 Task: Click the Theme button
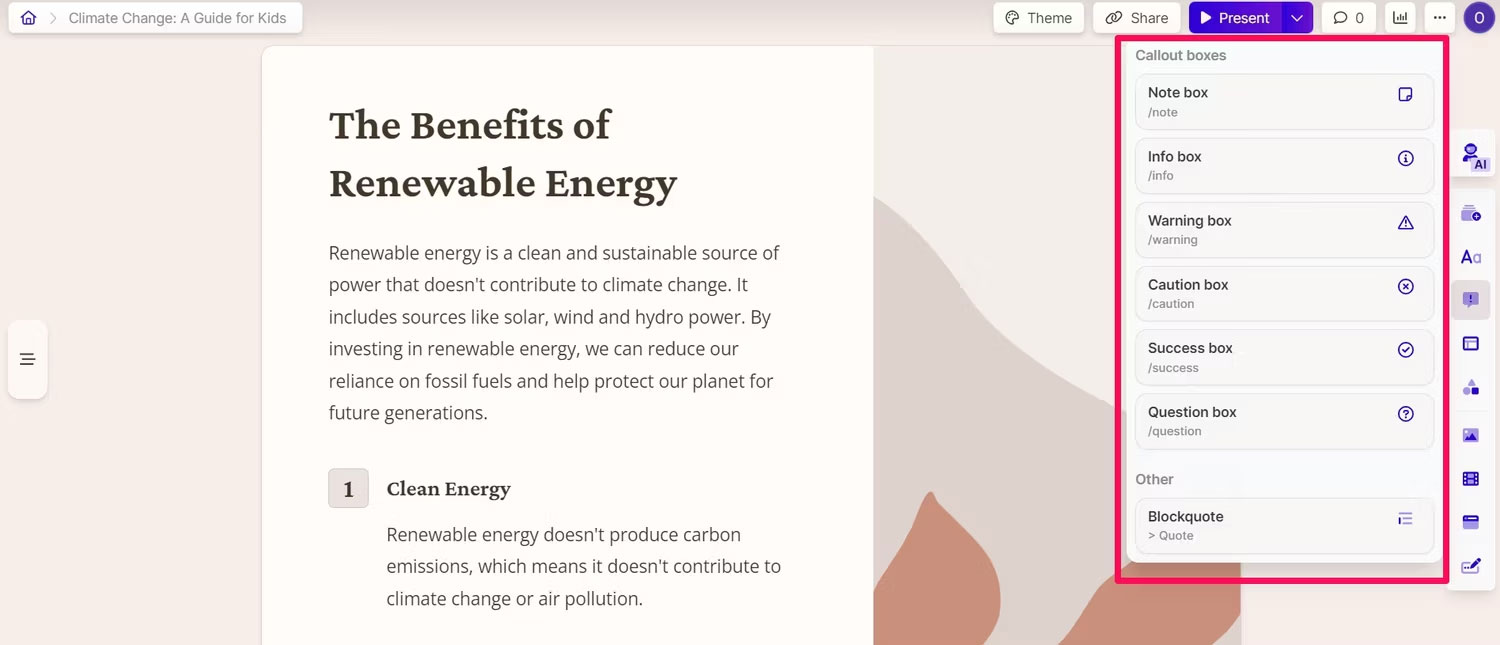pyautogui.click(x=1038, y=18)
